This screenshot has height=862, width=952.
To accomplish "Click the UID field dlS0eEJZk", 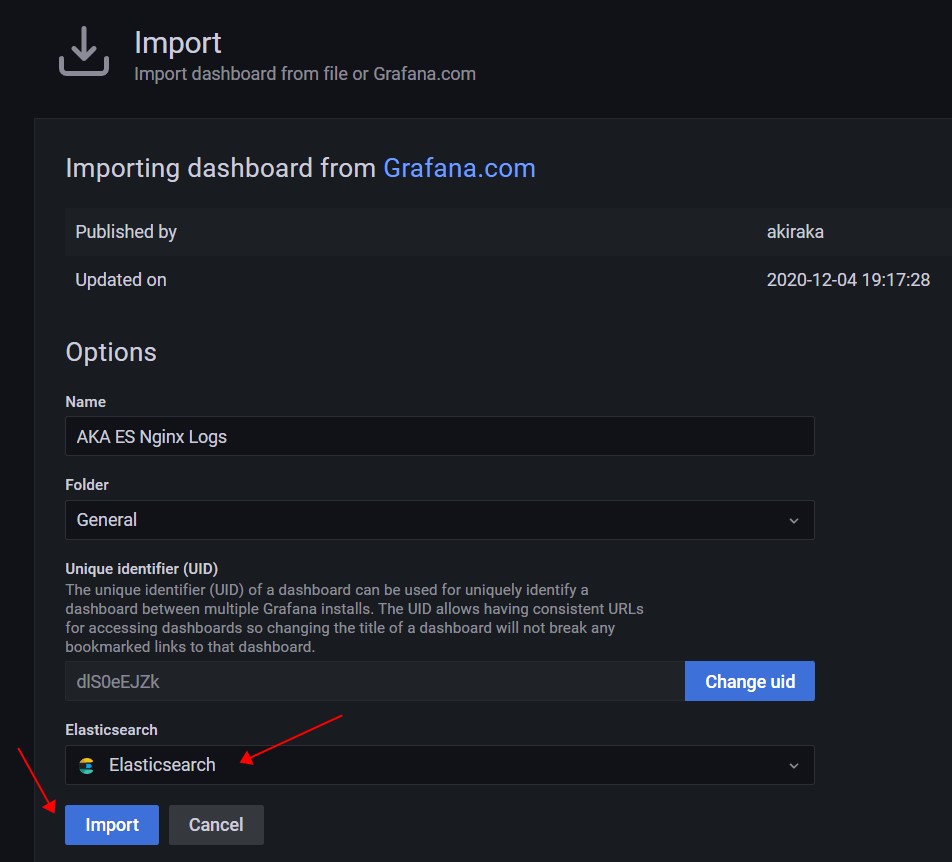I will point(375,681).
